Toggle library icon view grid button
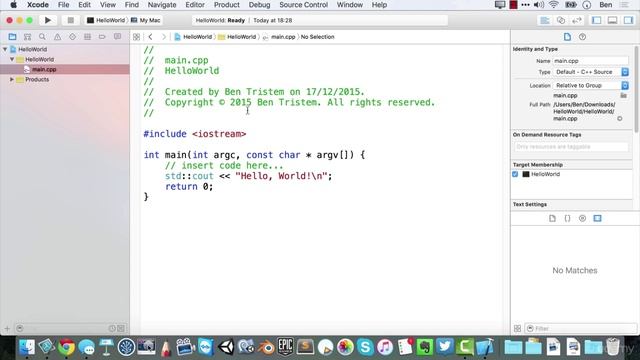 pyautogui.click(x=517, y=329)
